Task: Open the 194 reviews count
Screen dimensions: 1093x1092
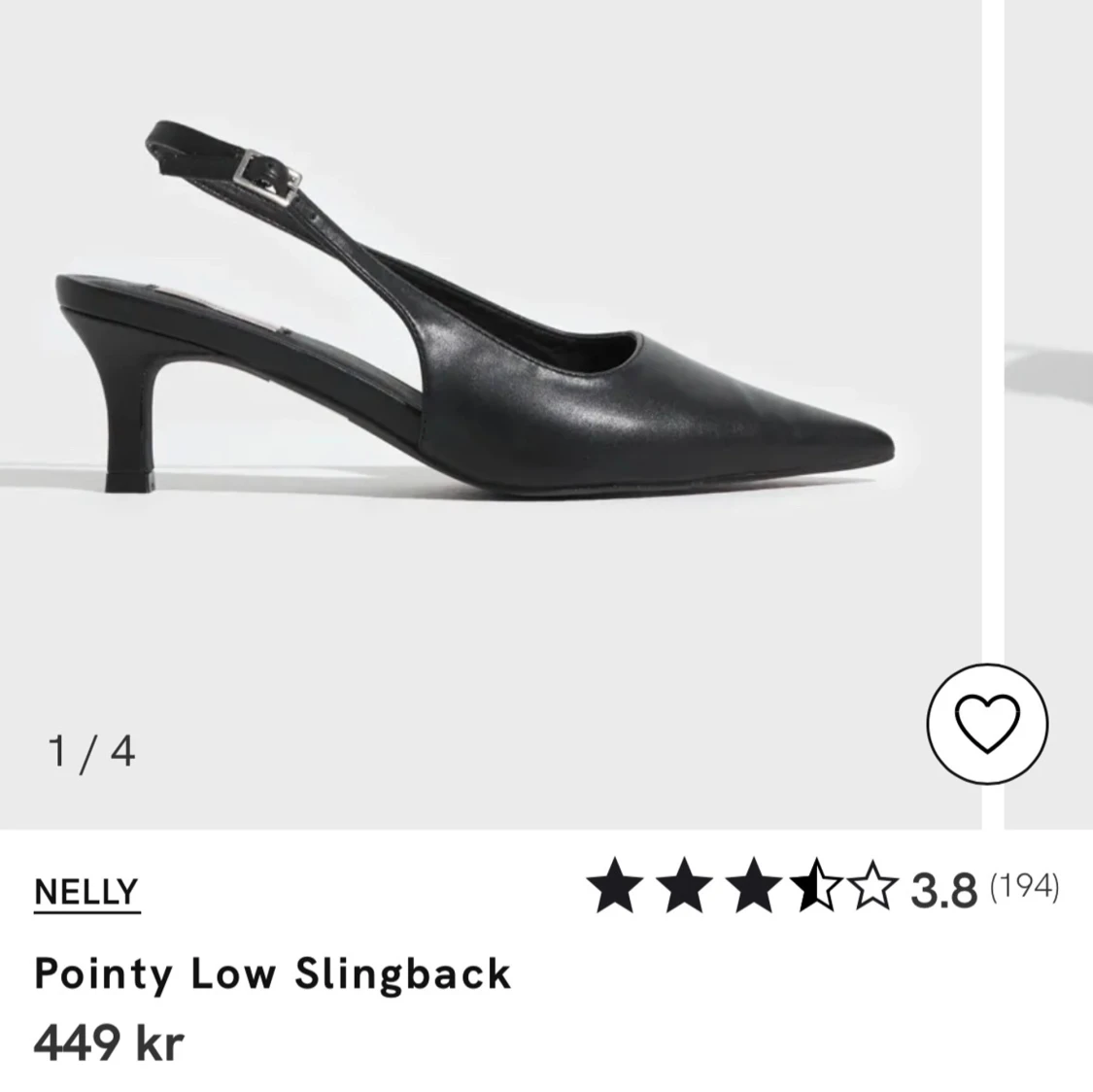Action: (1024, 886)
